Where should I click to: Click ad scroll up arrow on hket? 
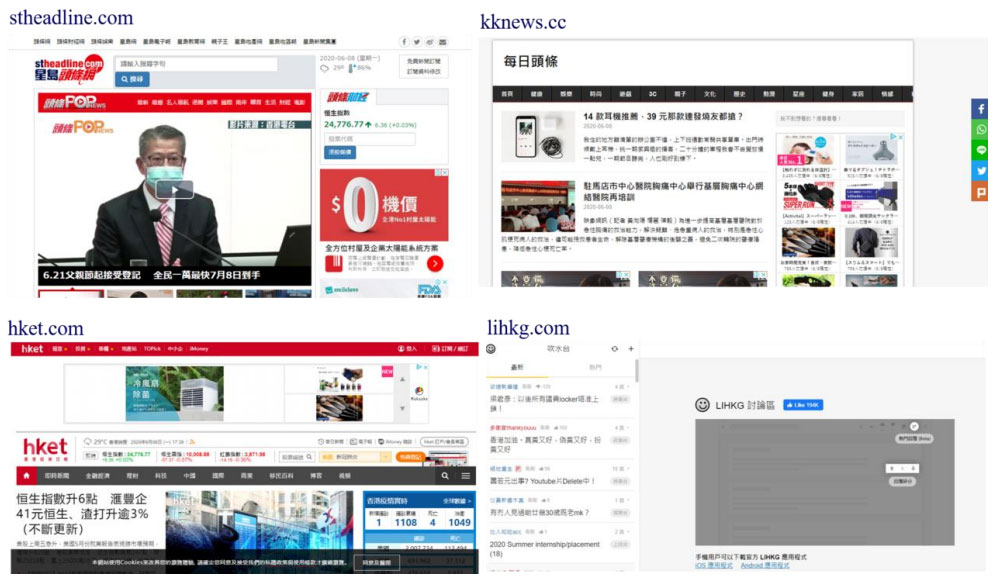point(402,379)
